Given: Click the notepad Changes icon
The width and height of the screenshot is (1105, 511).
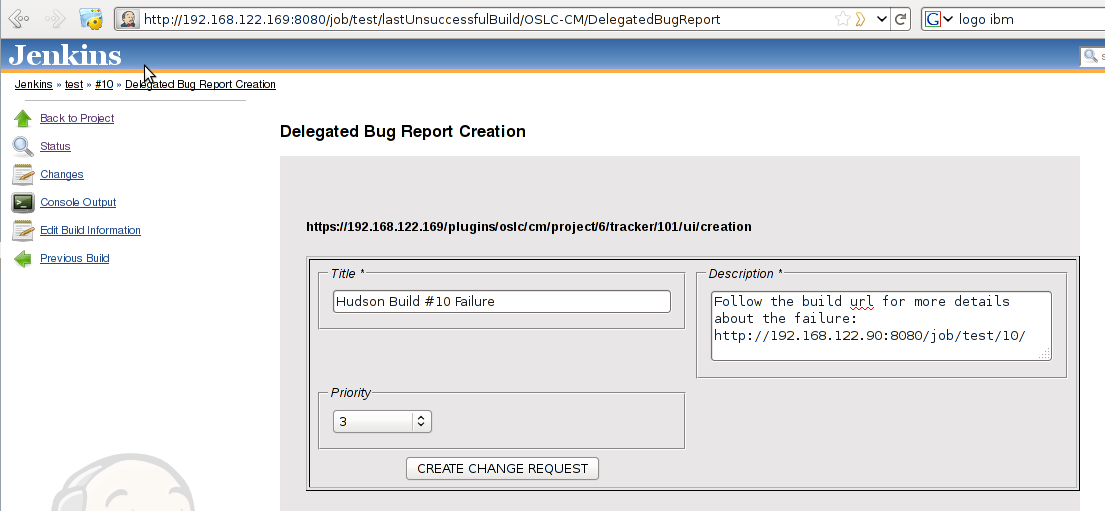Looking at the screenshot, I should coord(23,174).
